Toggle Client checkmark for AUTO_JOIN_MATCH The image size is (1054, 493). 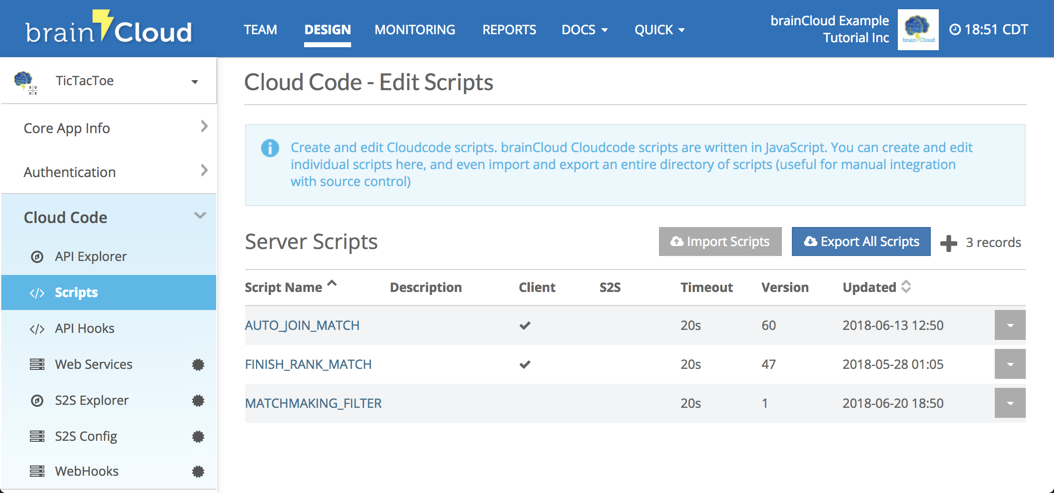(x=525, y=326)
